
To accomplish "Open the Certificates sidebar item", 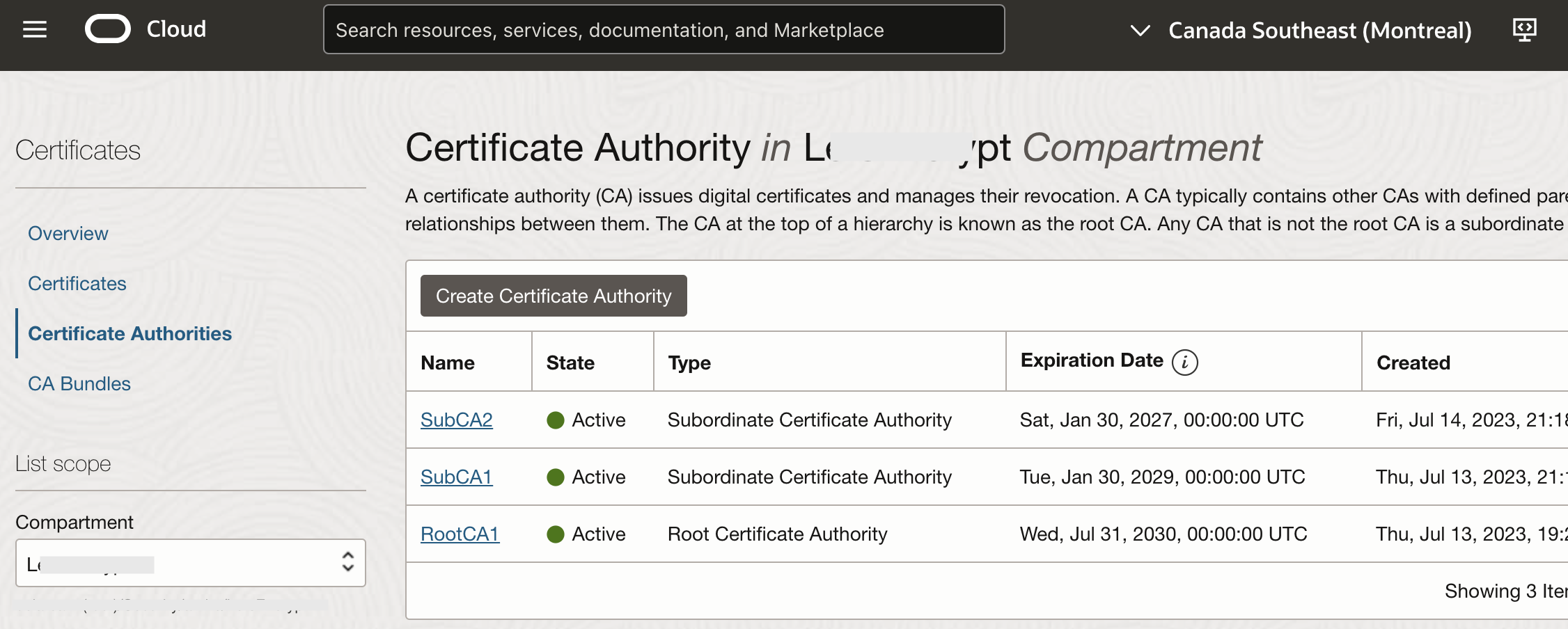I will [77, 284].
